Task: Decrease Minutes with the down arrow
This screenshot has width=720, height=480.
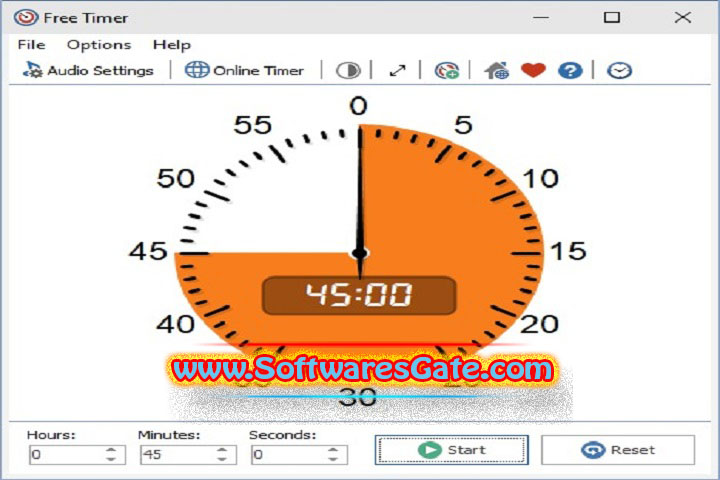Action: [x=222, y=459]
